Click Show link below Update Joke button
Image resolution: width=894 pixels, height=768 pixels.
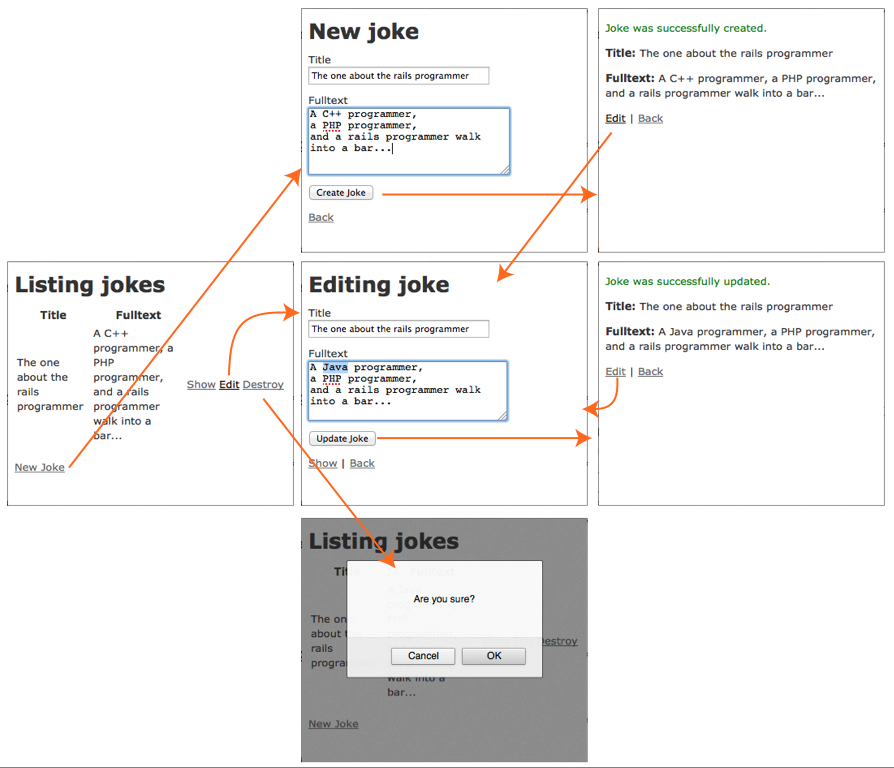(323, 463)
